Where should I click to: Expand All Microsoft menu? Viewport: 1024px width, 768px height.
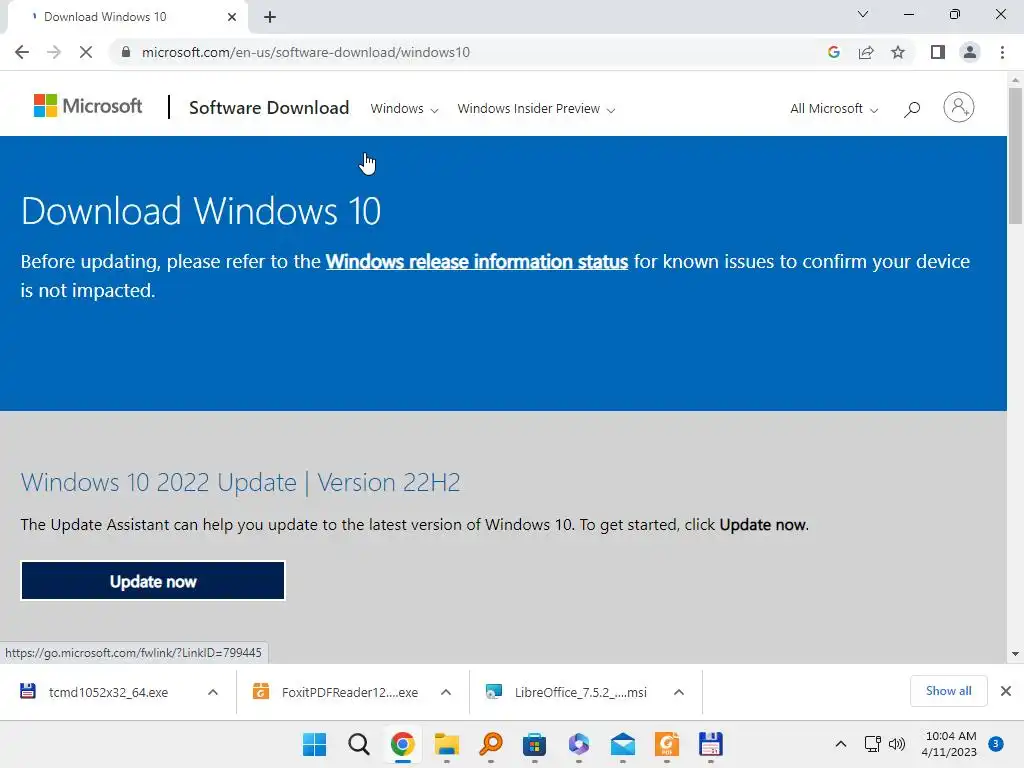coord(834,108)
